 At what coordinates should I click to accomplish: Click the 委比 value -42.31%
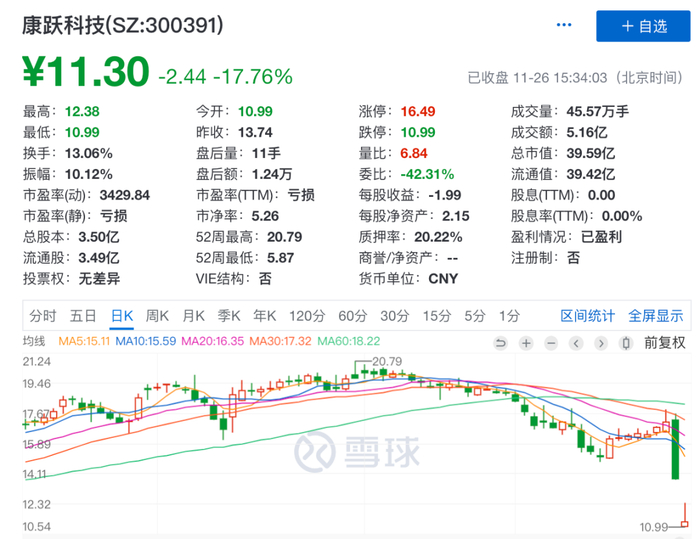[427, 175]
